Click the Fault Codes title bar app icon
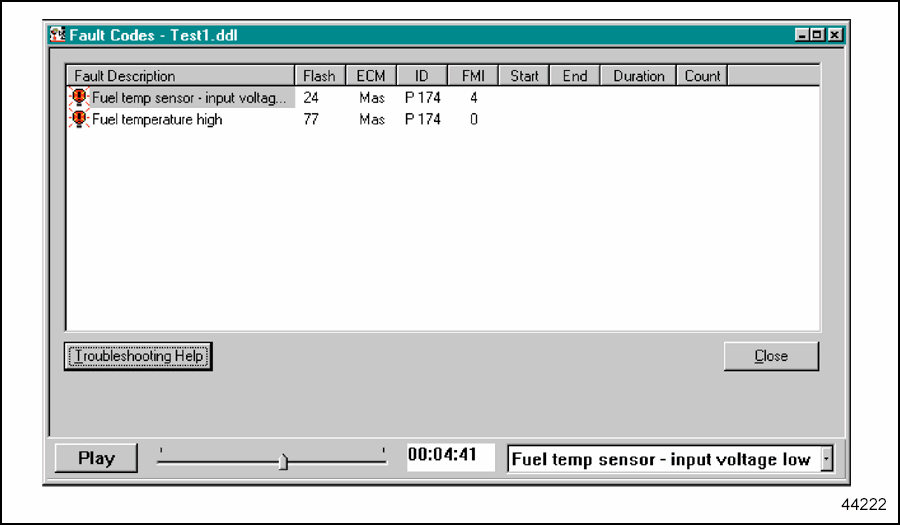900x525 pixels. point(58,35)
